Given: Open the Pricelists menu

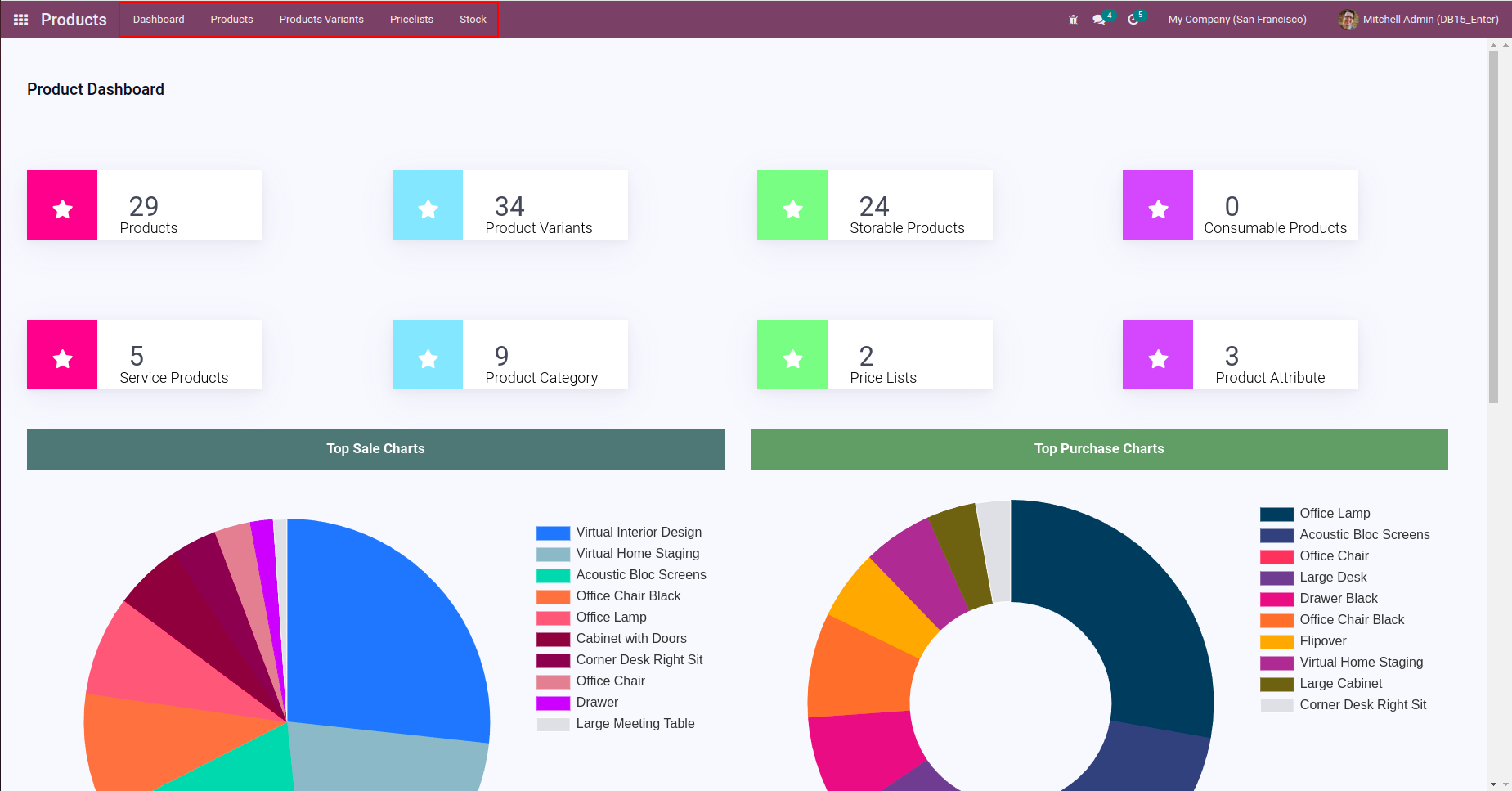Looking at the screenshot, I should [x=411, y=20].
